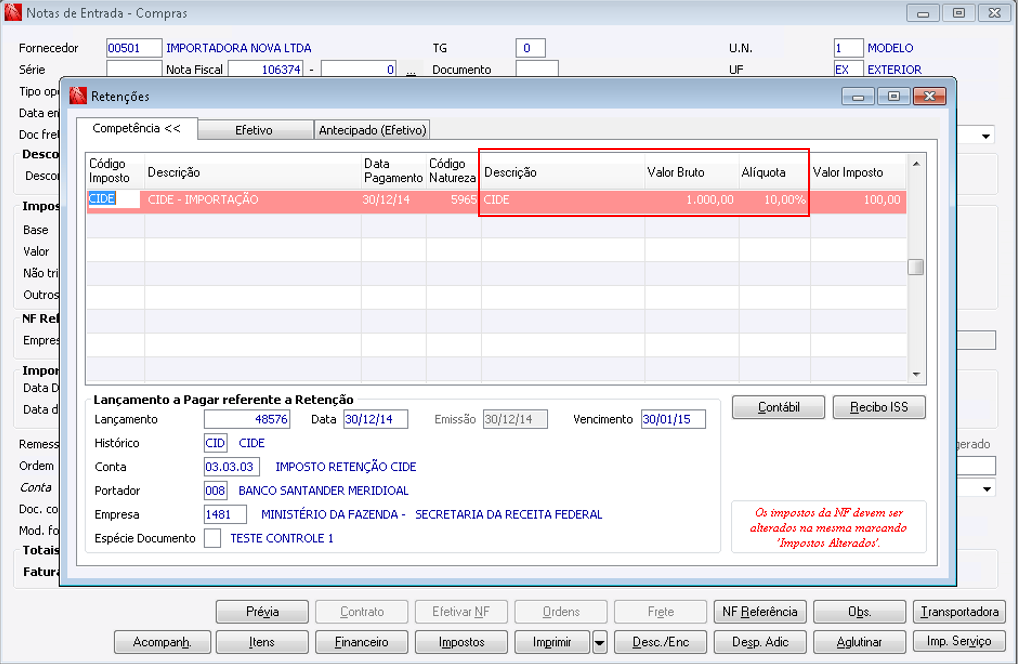Click the Espécie Documento field
Screen dimensions: 1018x664
pyautogui.click(x=212, y=538)
